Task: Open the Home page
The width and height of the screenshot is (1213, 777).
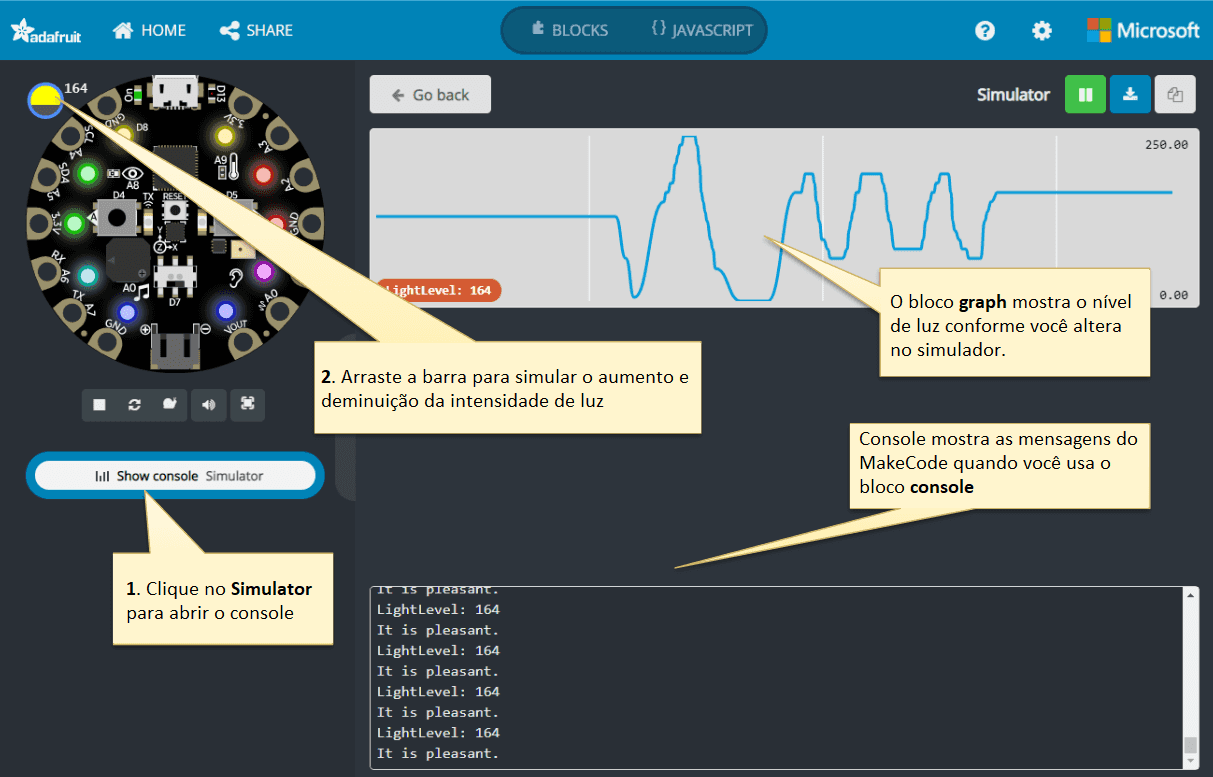Action: [149, 31]
